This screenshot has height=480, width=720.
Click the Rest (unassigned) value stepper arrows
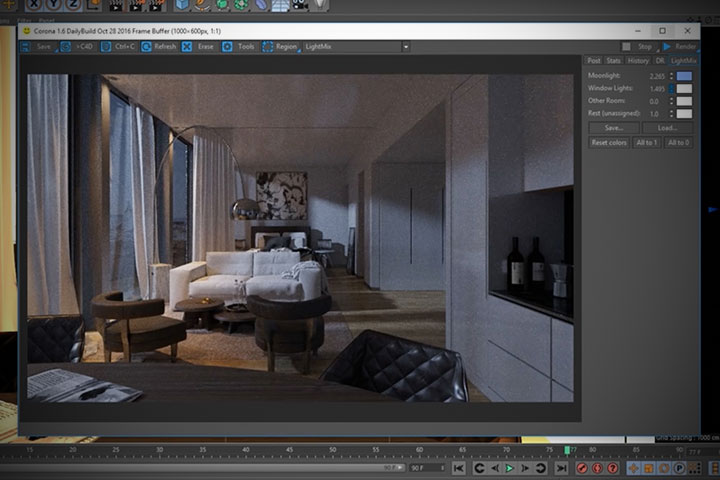[671, 113]
